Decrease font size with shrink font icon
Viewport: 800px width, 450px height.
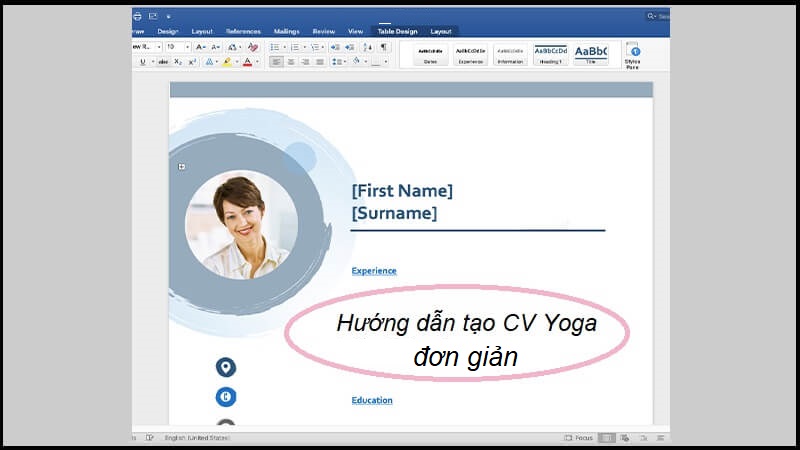[215, 47]
